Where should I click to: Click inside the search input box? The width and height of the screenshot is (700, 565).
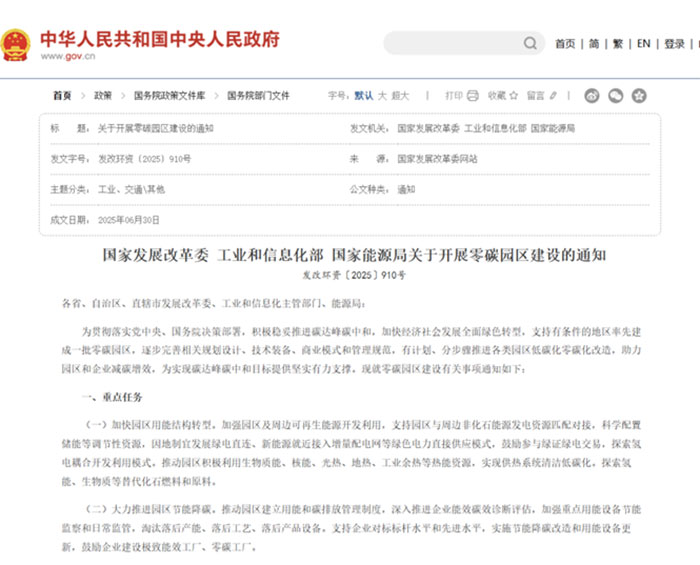[x=450, y=44]
